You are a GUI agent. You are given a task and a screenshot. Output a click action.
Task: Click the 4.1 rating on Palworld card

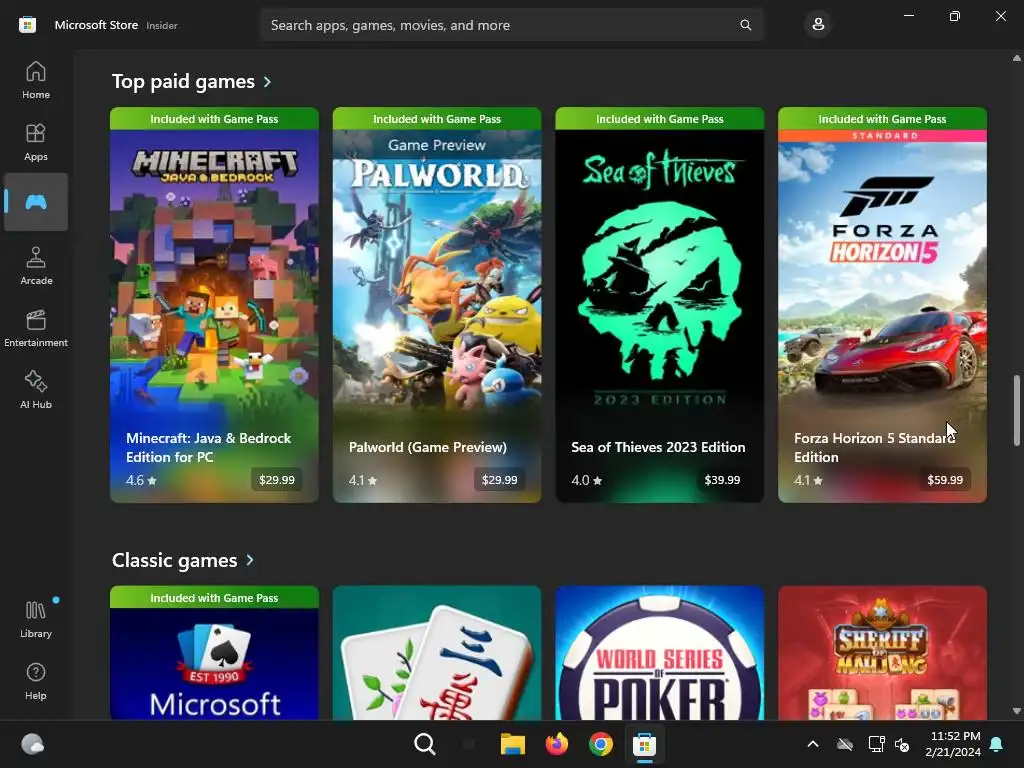[363, 481]
